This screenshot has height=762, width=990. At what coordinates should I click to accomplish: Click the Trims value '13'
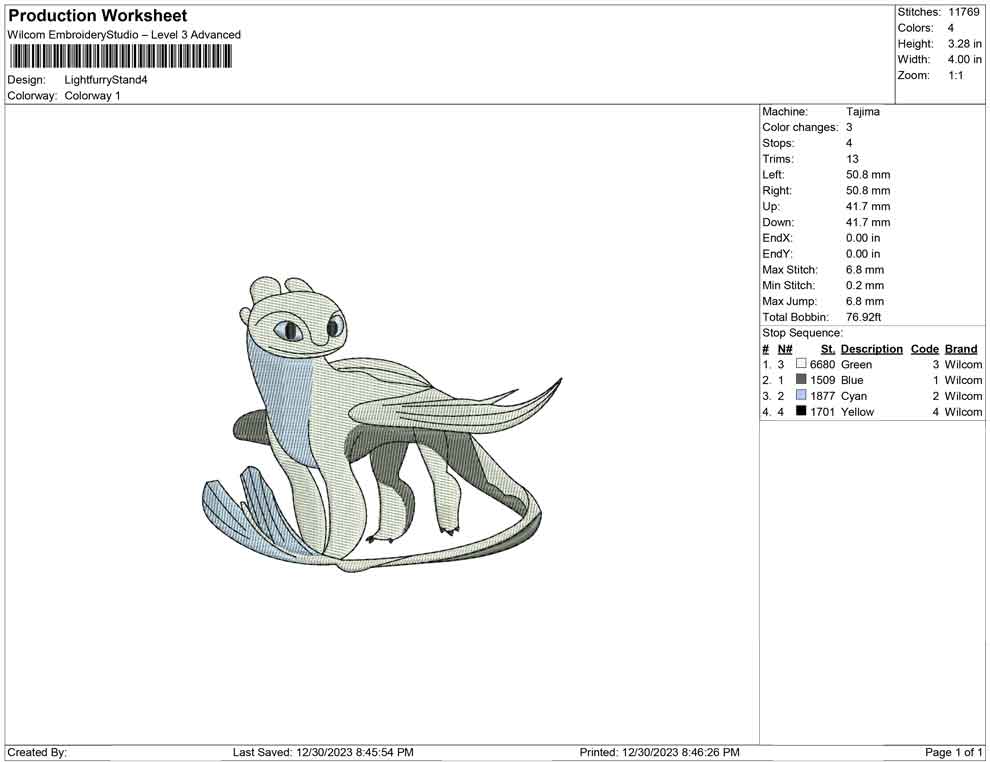(852, 159)
